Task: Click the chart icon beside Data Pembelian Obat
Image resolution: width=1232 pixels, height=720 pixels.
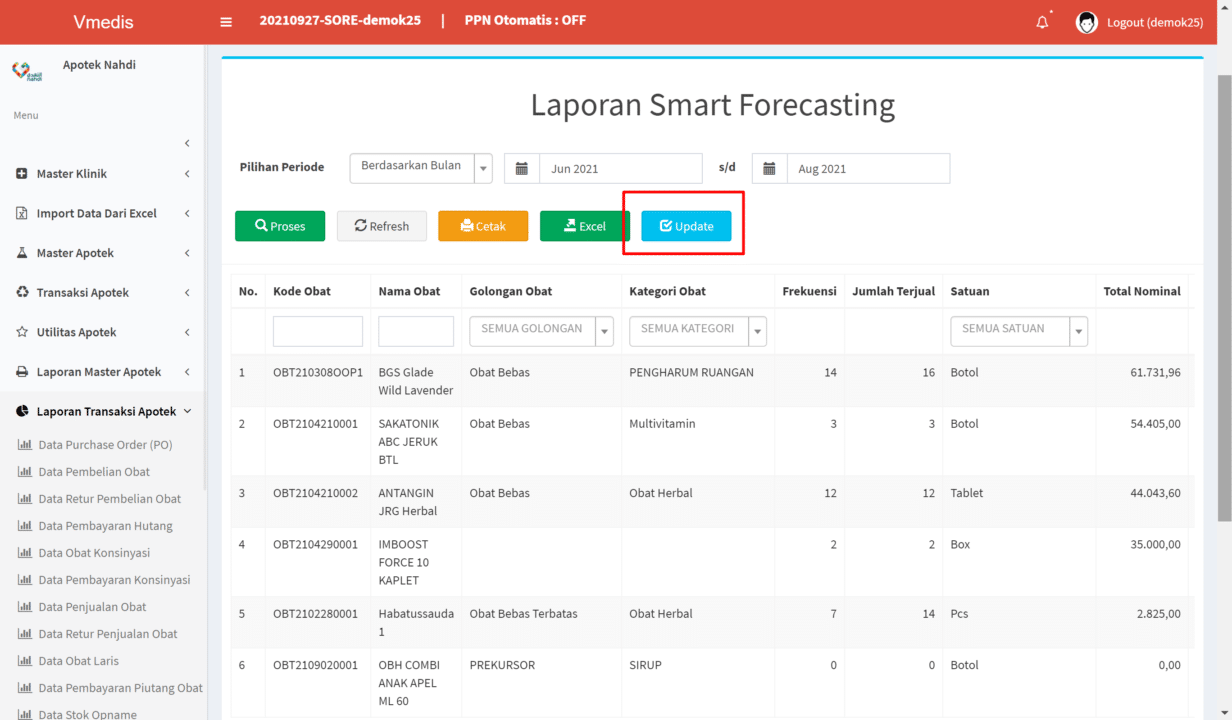Action: pyautogui.click(x=25, y=472)
